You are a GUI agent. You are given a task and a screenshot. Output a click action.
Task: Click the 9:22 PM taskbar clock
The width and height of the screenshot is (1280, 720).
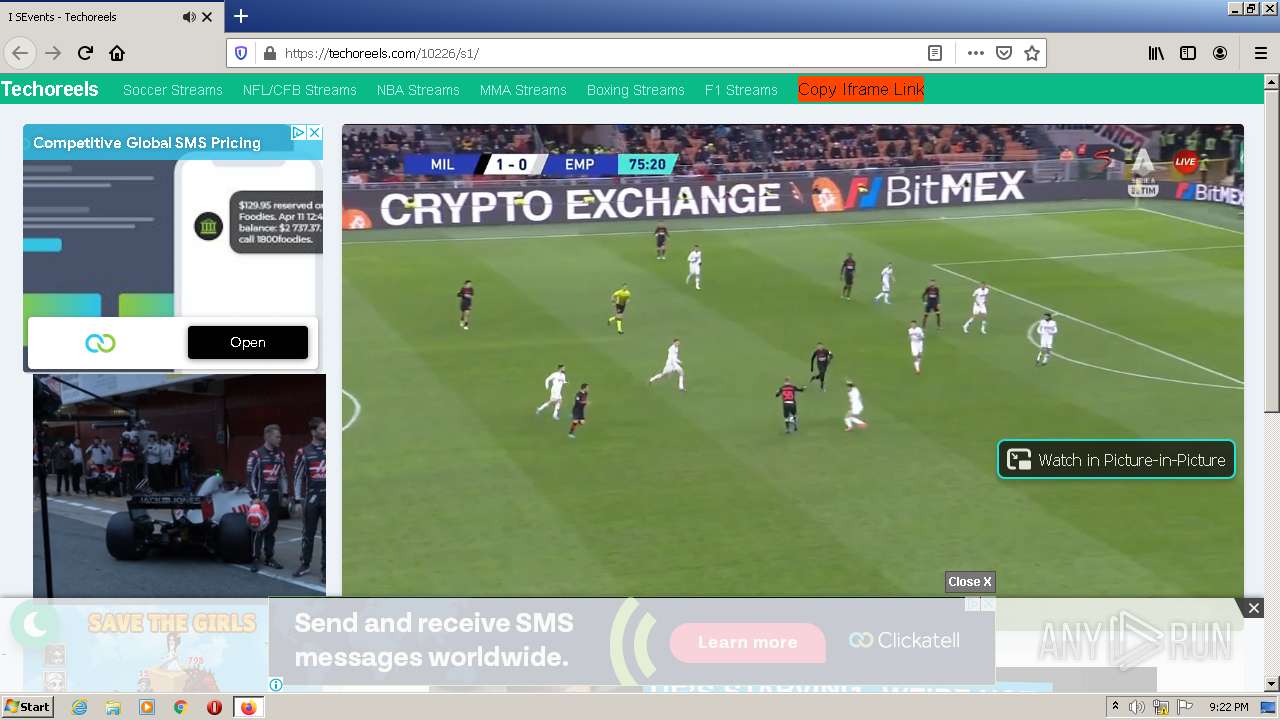pyautogui.click(x=1228, y=707)
